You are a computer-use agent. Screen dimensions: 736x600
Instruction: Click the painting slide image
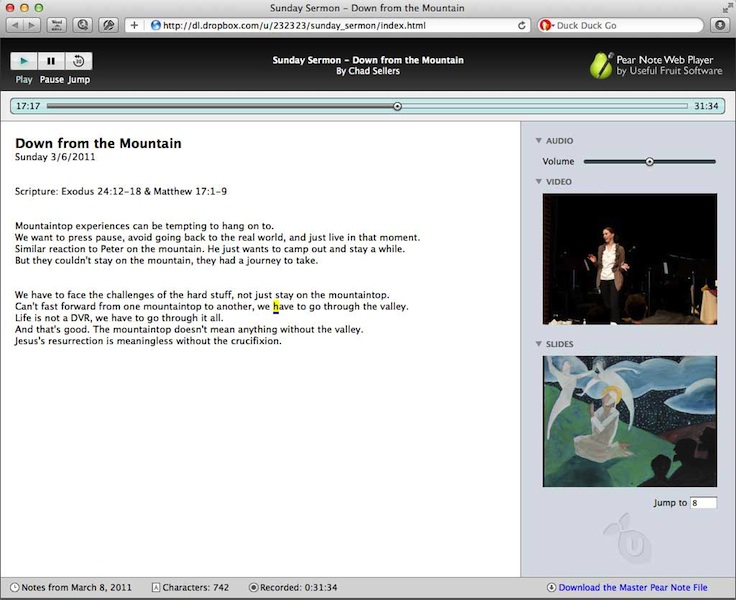(x=630, y=421)
